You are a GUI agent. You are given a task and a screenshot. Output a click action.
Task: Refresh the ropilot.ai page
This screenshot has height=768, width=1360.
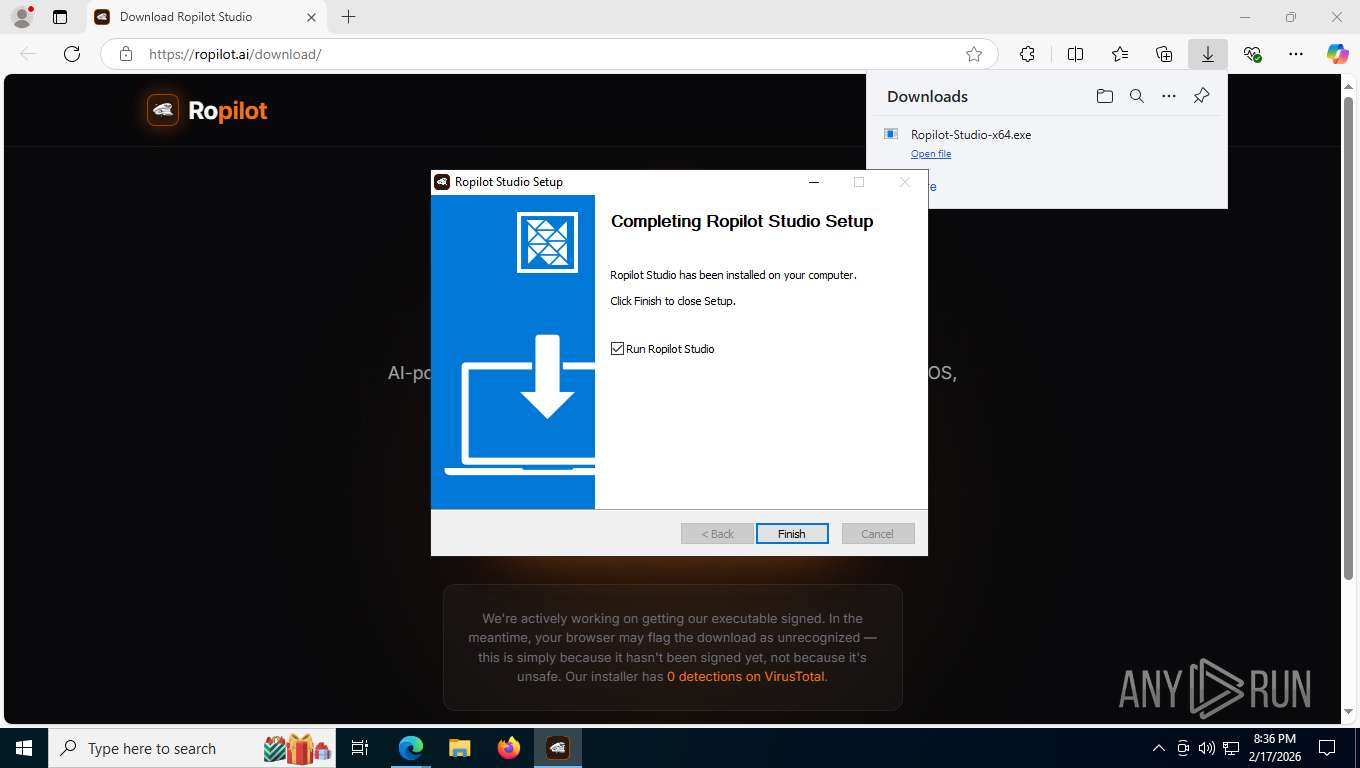point(72,54)
